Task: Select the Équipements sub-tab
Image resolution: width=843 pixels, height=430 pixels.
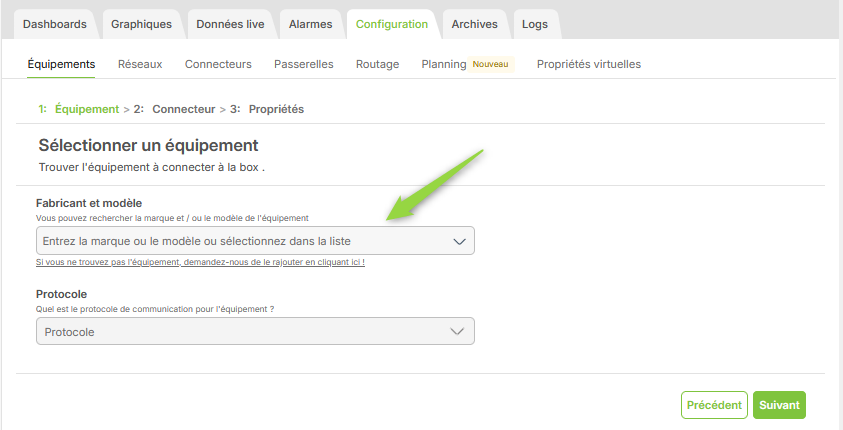Action: [x=61, y=64]
